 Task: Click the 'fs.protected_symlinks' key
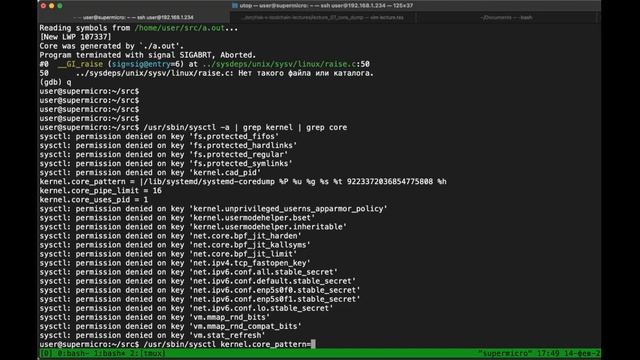pyautogui.click(x=241, y=164)
